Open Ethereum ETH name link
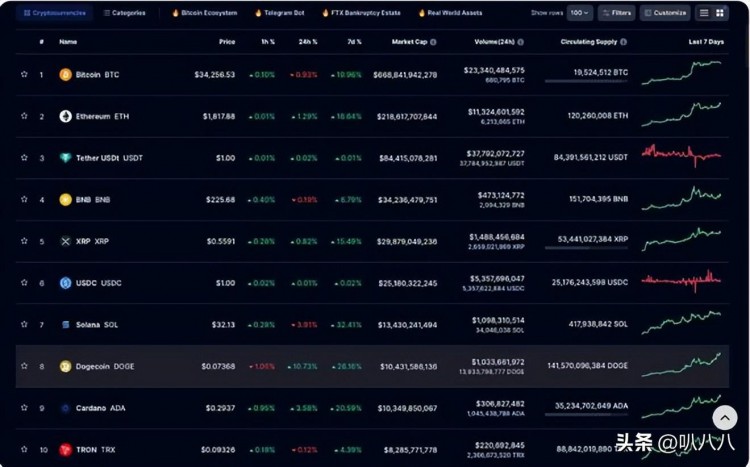 (x=102, y=116)
